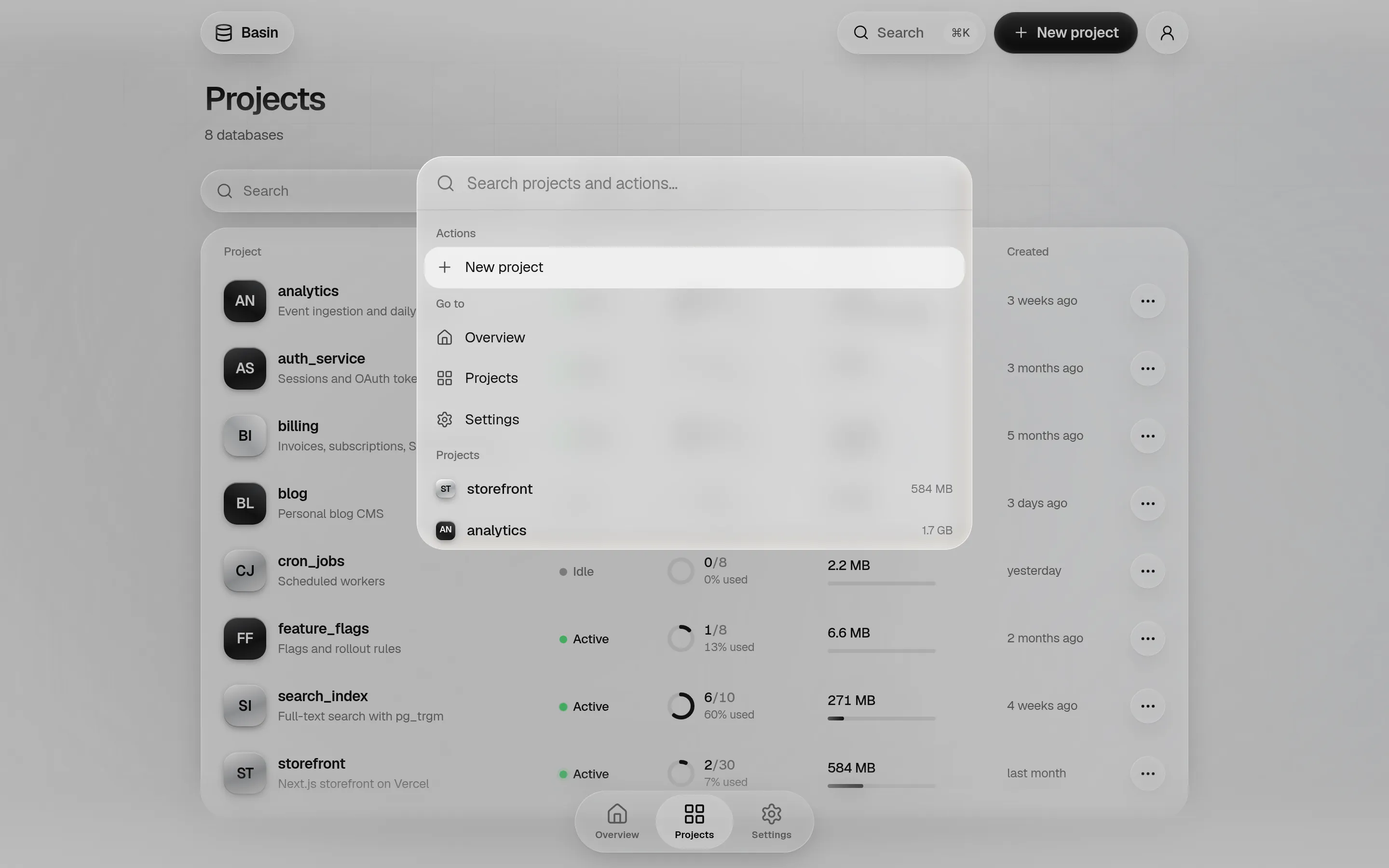
Task: Go to Settings from the command palette
Action: click(x=694, y=420)
